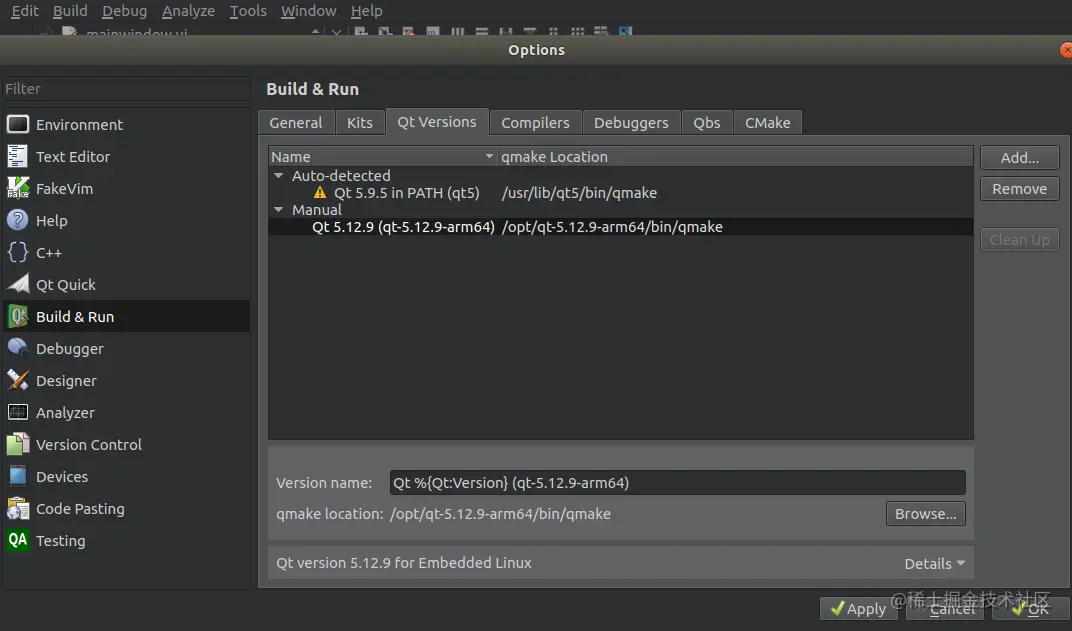Select the Help category icon
Screen dimensions: 1072x631
coord(17,221)
